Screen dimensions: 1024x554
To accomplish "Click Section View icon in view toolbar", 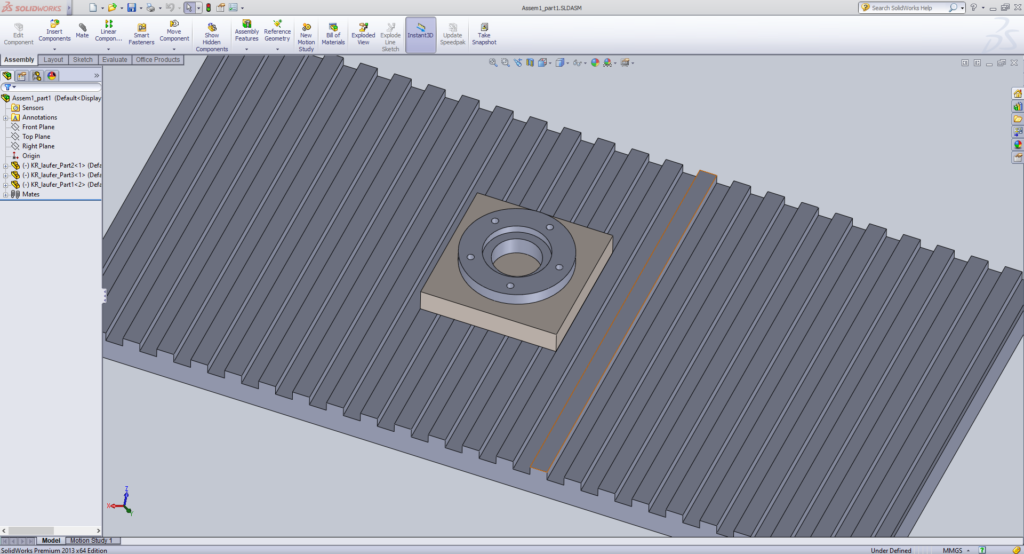I will (x=530, y=63).
